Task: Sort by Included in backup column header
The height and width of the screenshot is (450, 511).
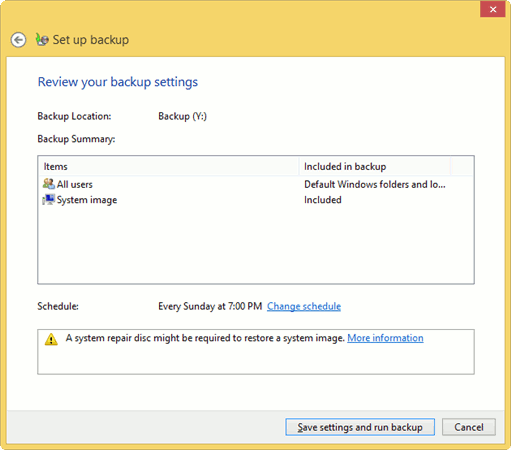Action: [375, 166]
